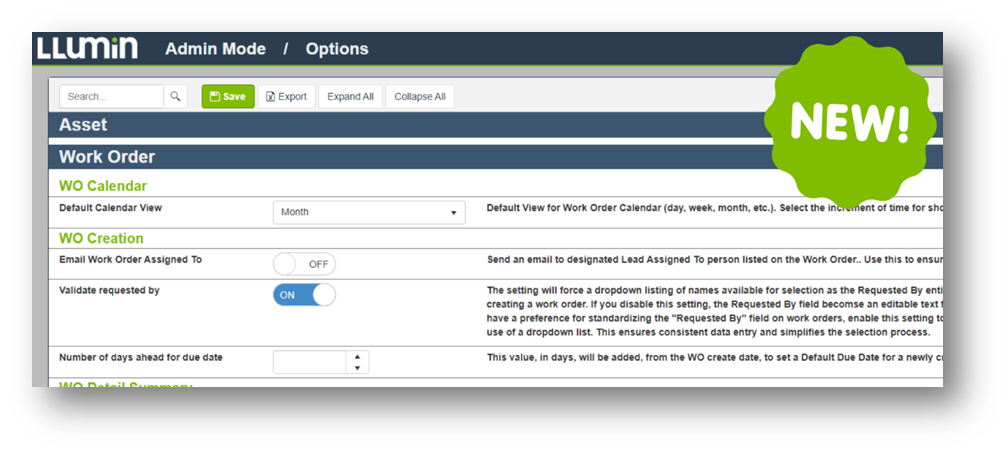Image resolution: width=1008 pixels, height=452 pixels.
Task: Disable the Validate requested by toggle
Action: pos(304,295)
